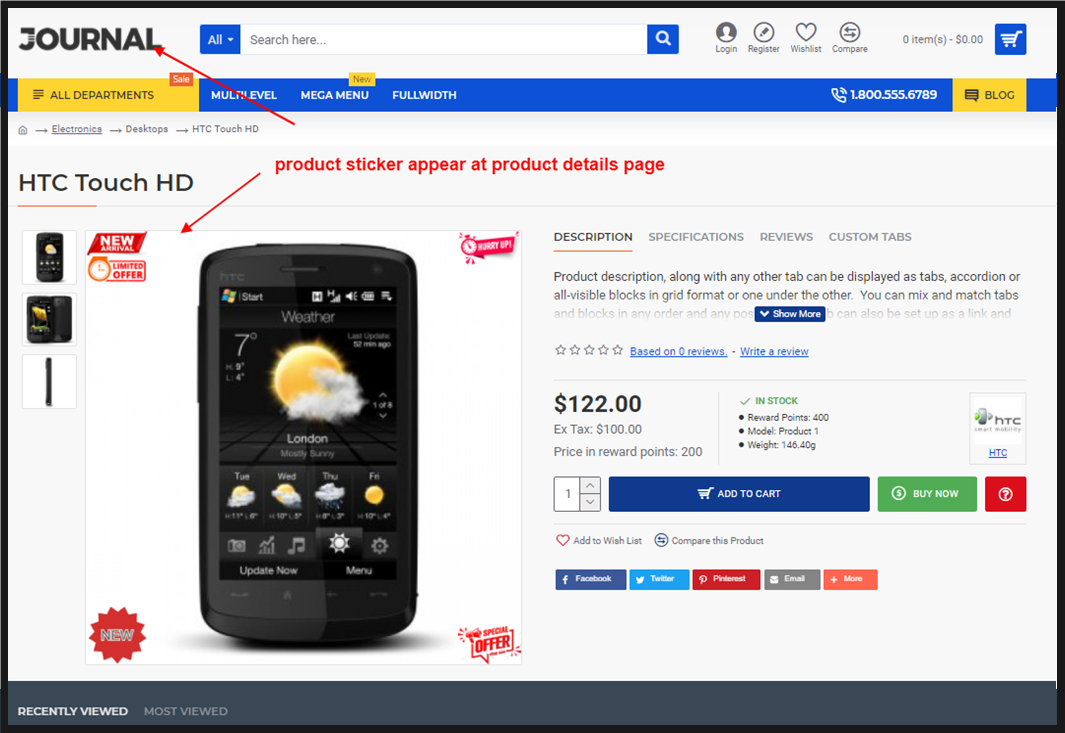Share product on Pinterest
1065x733 pixels.
point(725,579)
